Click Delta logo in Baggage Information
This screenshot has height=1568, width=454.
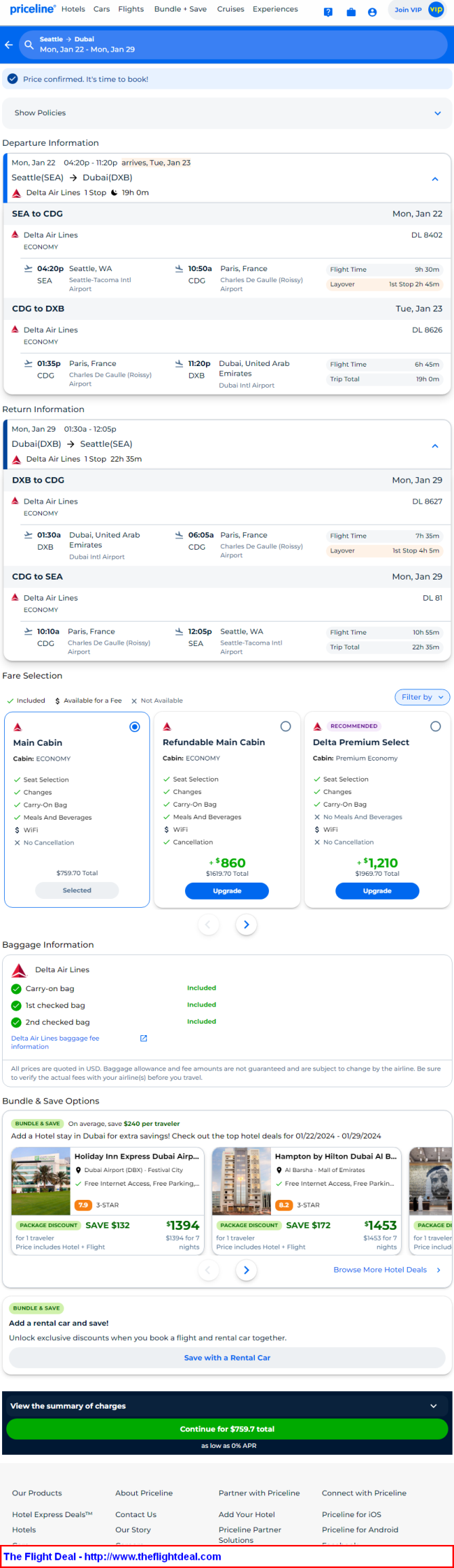point(20,970)
